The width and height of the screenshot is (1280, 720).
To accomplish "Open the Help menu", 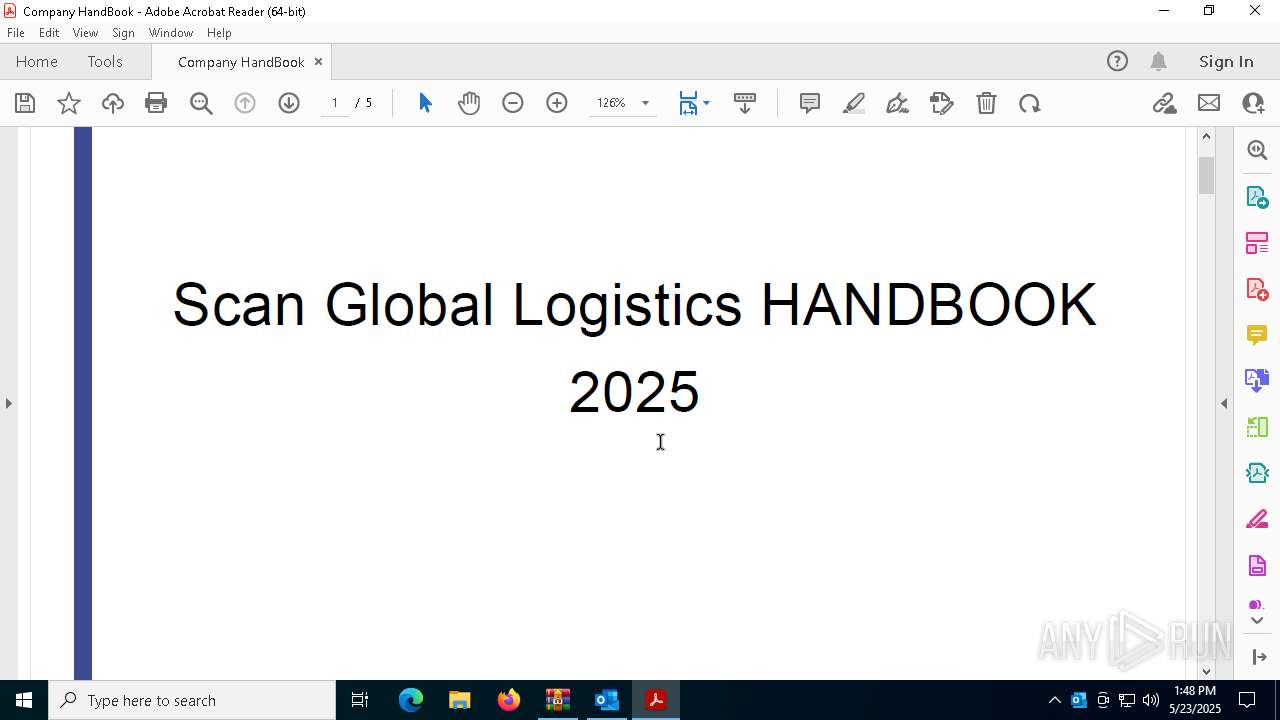I will point(219,33).
